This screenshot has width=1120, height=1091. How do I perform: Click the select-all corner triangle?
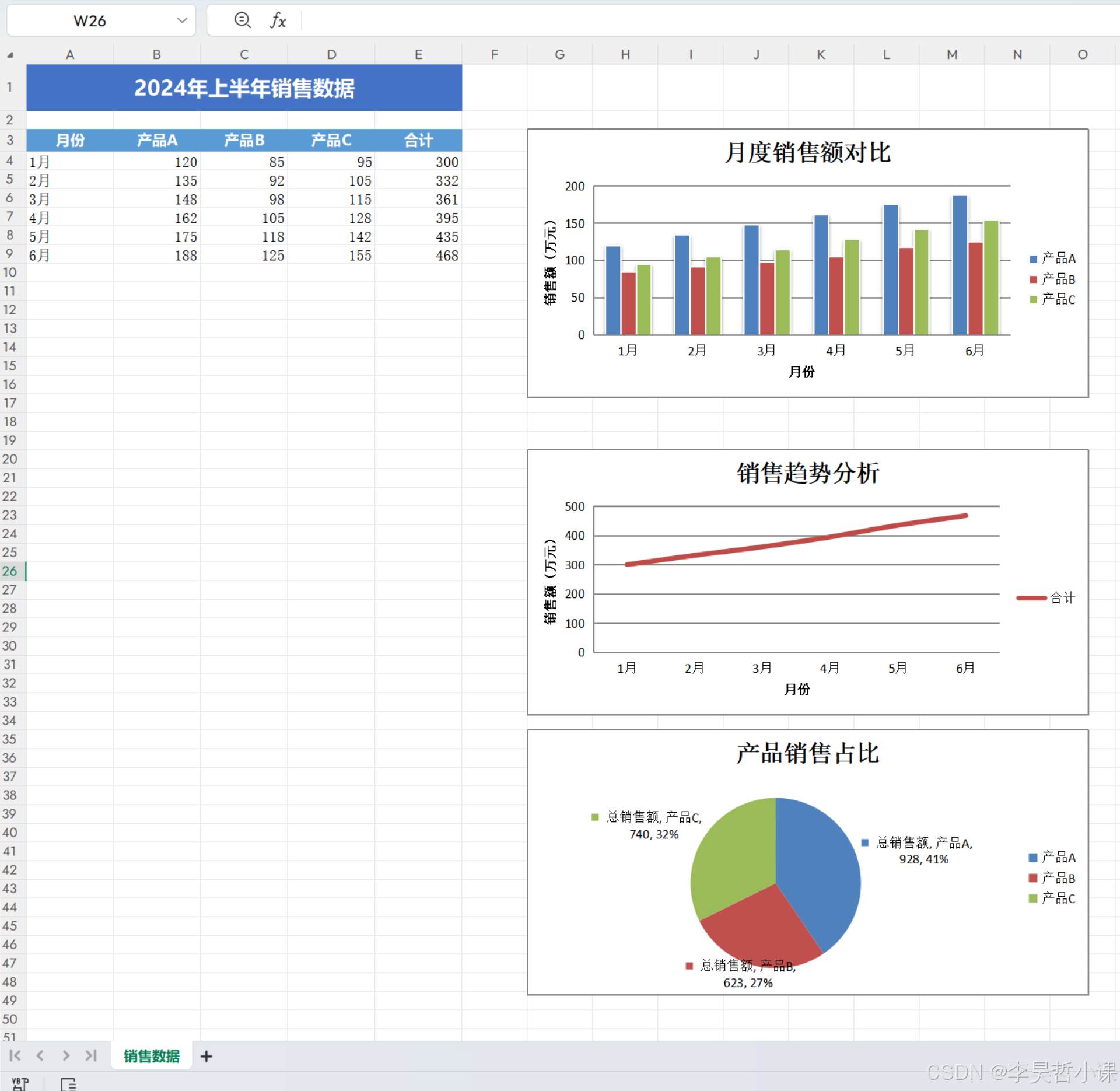coord(10,55)
